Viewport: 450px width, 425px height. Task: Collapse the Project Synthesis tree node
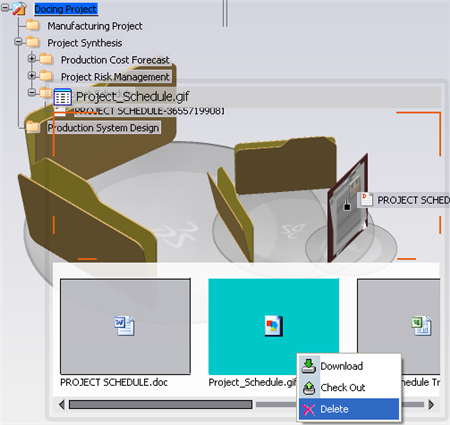(x=18, y=42)
